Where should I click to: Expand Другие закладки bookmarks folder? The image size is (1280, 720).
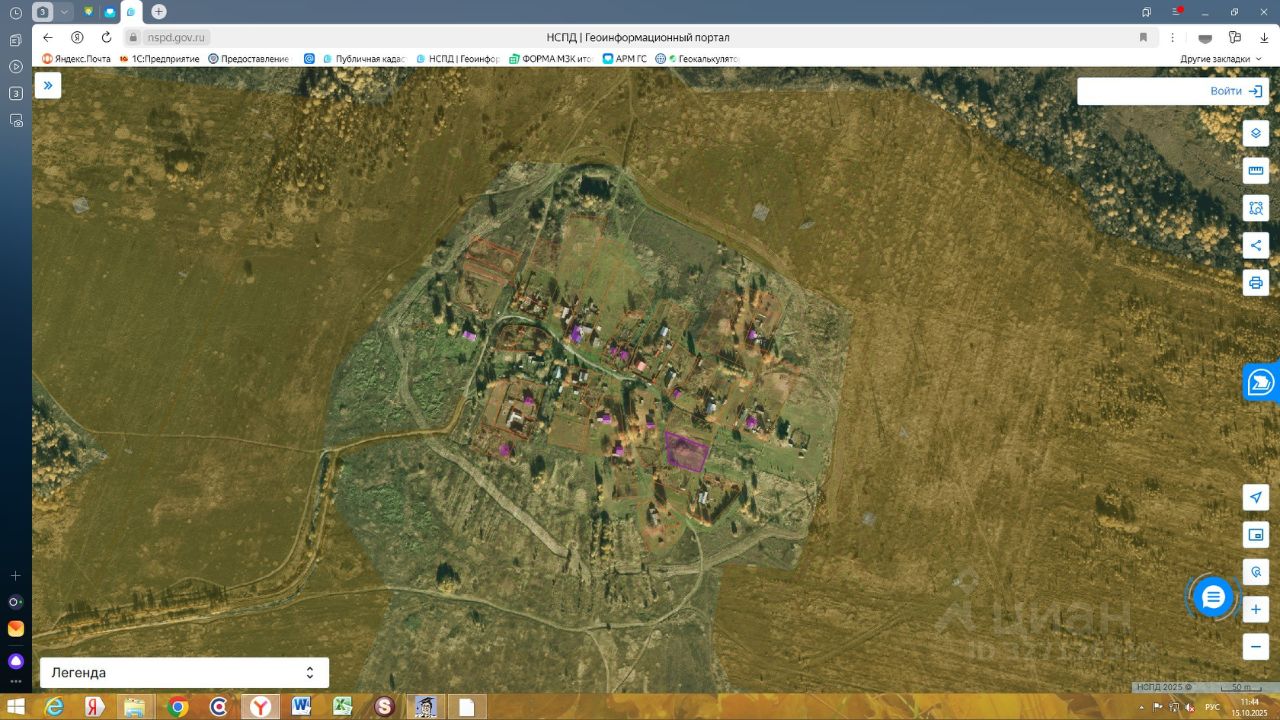click(1222, 59)
